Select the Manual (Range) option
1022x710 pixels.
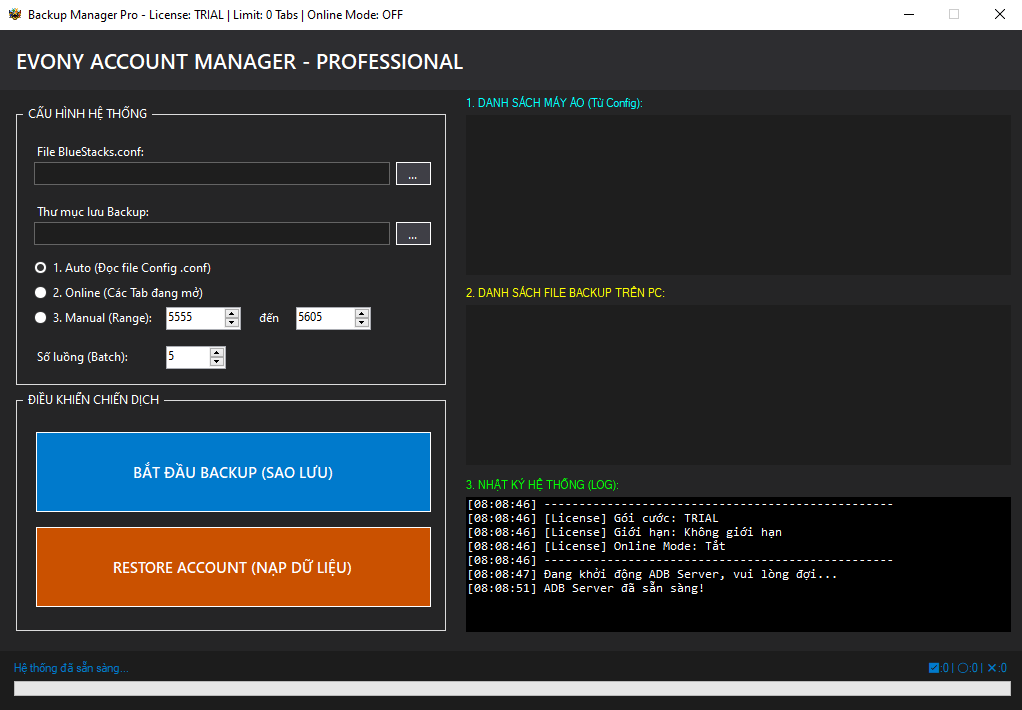point(40,318)
